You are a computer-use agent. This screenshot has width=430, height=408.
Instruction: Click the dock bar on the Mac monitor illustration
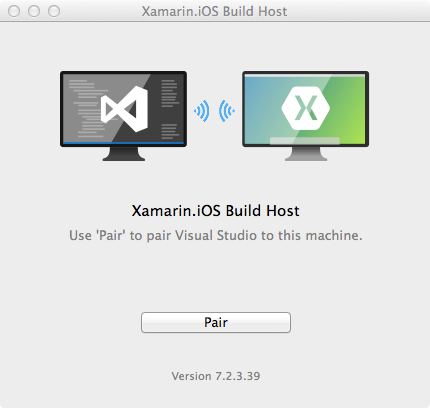click(x=305, y=141)
